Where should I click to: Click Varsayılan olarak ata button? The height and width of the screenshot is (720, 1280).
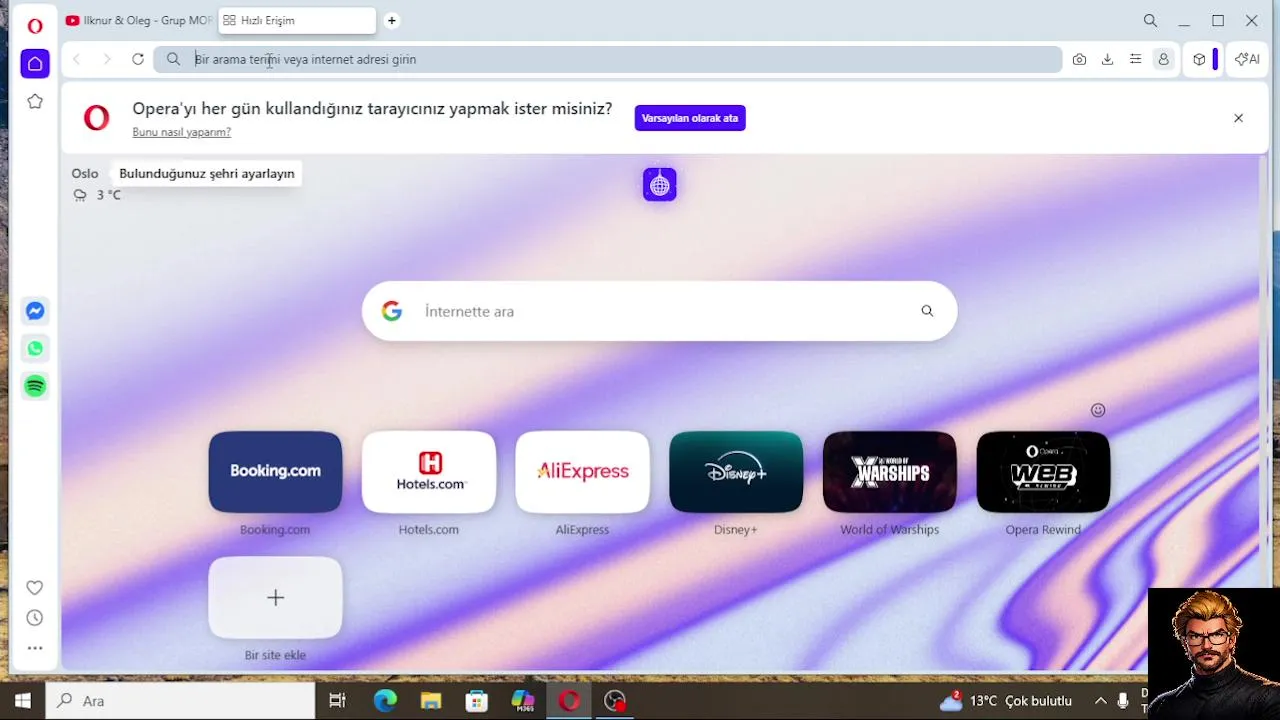(x=690, y=118)
